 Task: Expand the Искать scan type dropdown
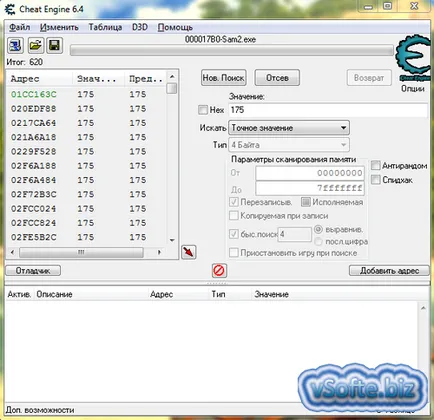click(x=289, y=128)
